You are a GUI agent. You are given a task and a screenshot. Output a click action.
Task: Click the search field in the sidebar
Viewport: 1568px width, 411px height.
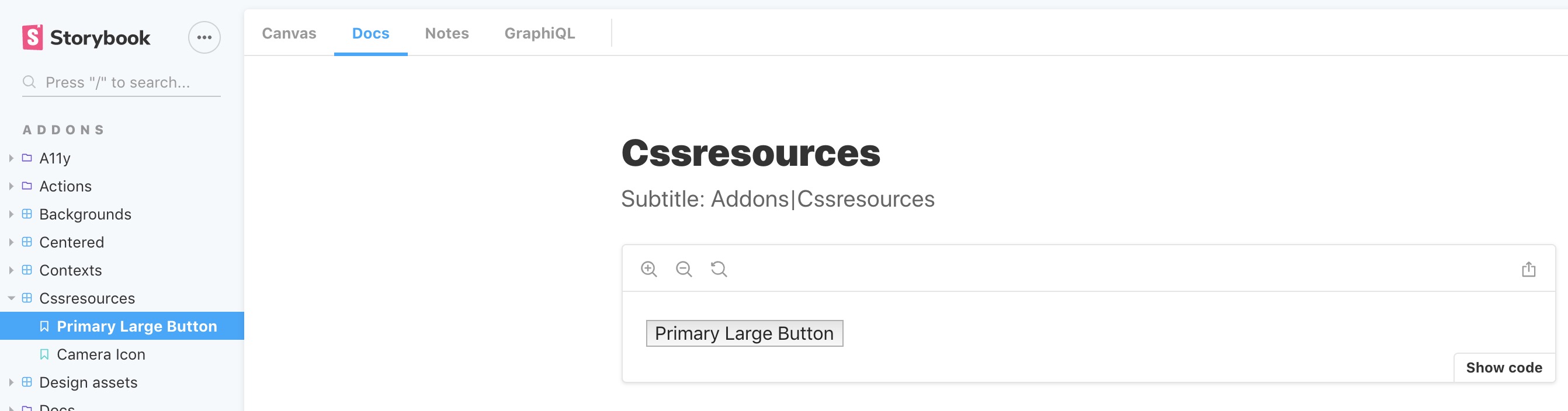click(x=120, y=82)
